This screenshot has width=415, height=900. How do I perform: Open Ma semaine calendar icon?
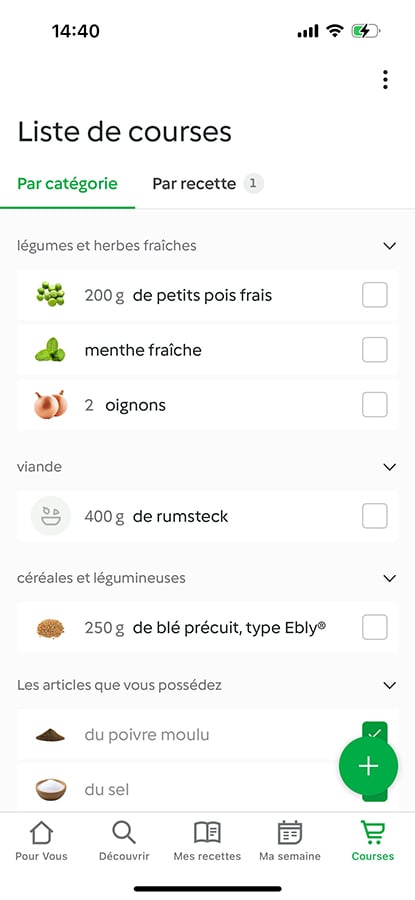point(290,832)
